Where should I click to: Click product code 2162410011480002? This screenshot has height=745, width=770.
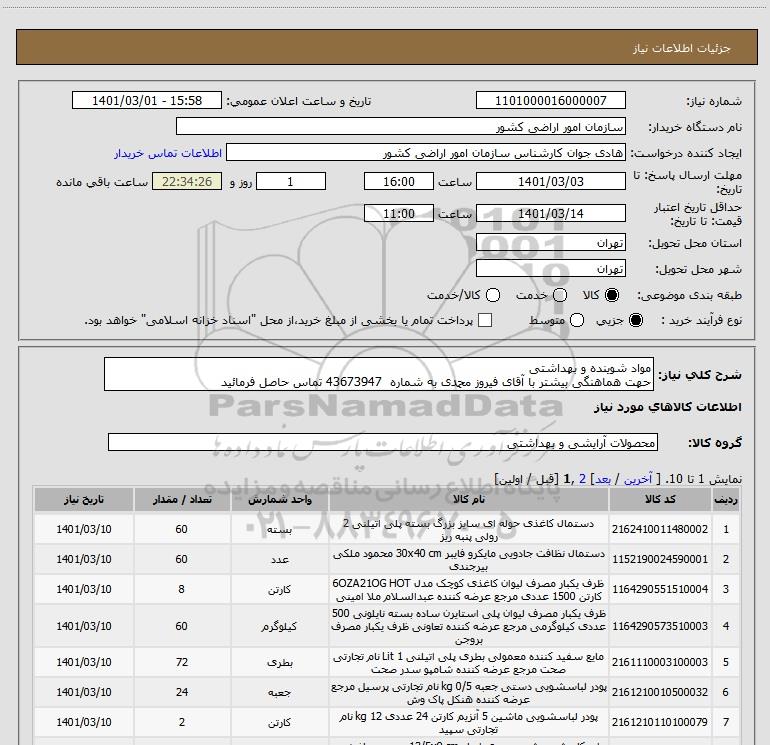coord(660,529)
